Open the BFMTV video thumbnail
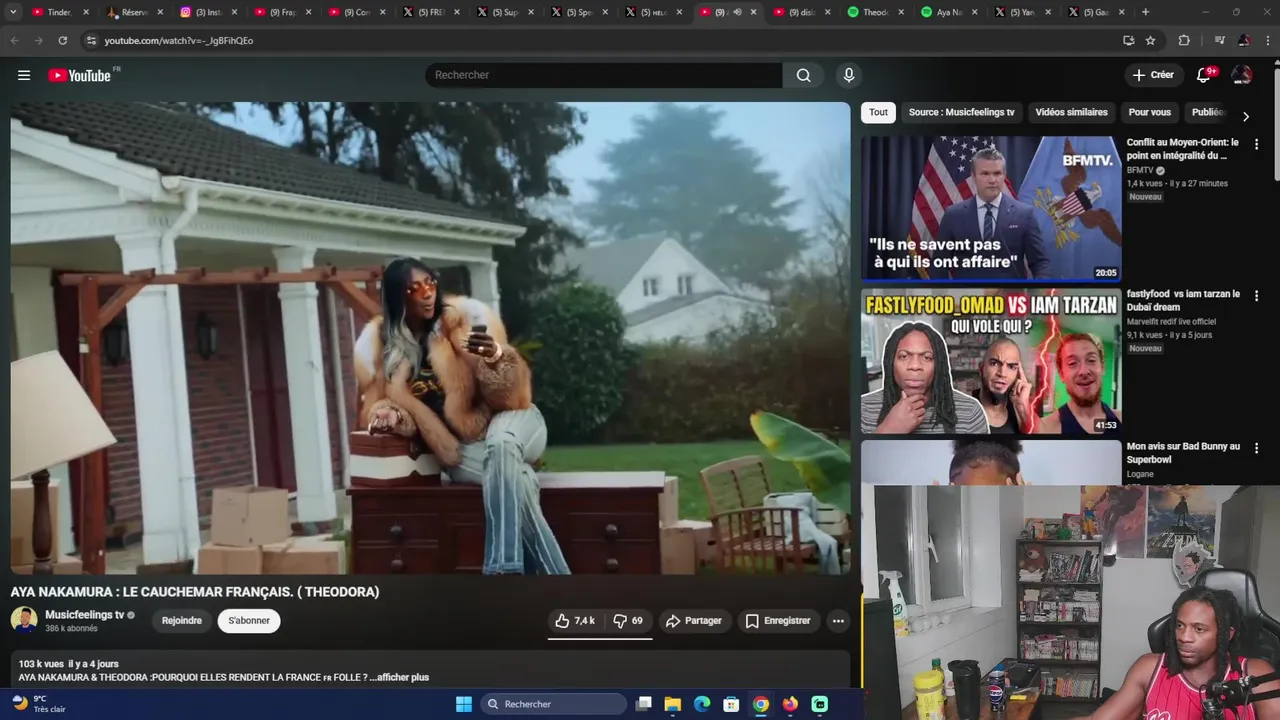The image size is (1280, 720). click(991, 208)
